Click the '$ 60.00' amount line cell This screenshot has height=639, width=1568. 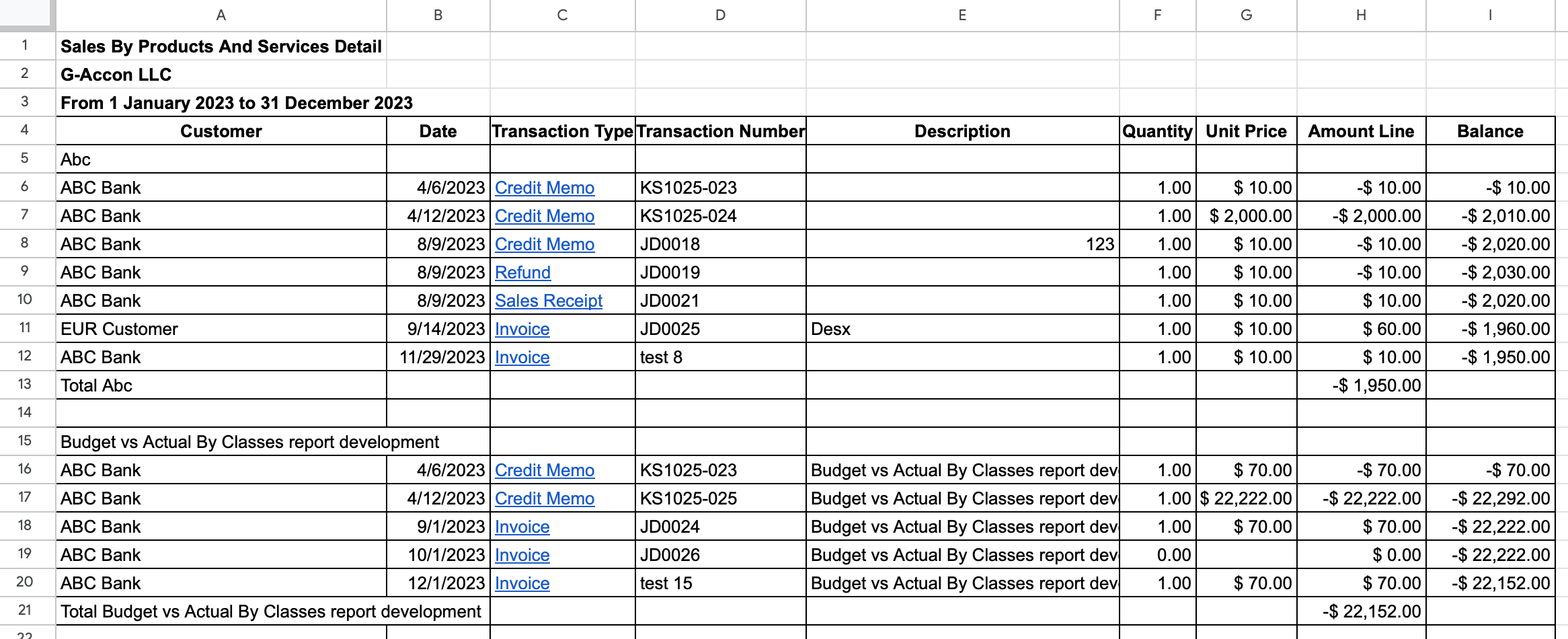[1362, 329]
